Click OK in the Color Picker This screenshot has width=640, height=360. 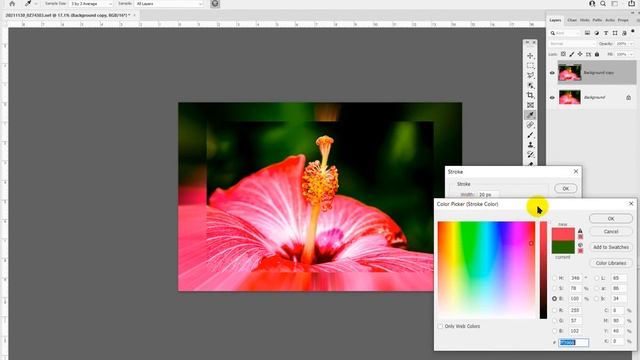(611, 219)
